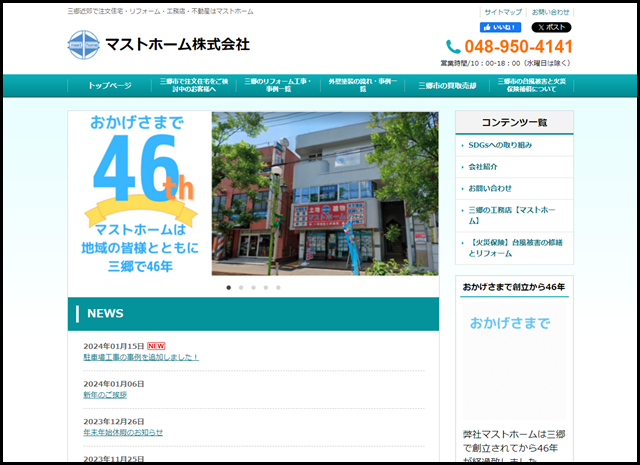Open news link 年末年始休暇のお知らせ

(x=123, y=432)
